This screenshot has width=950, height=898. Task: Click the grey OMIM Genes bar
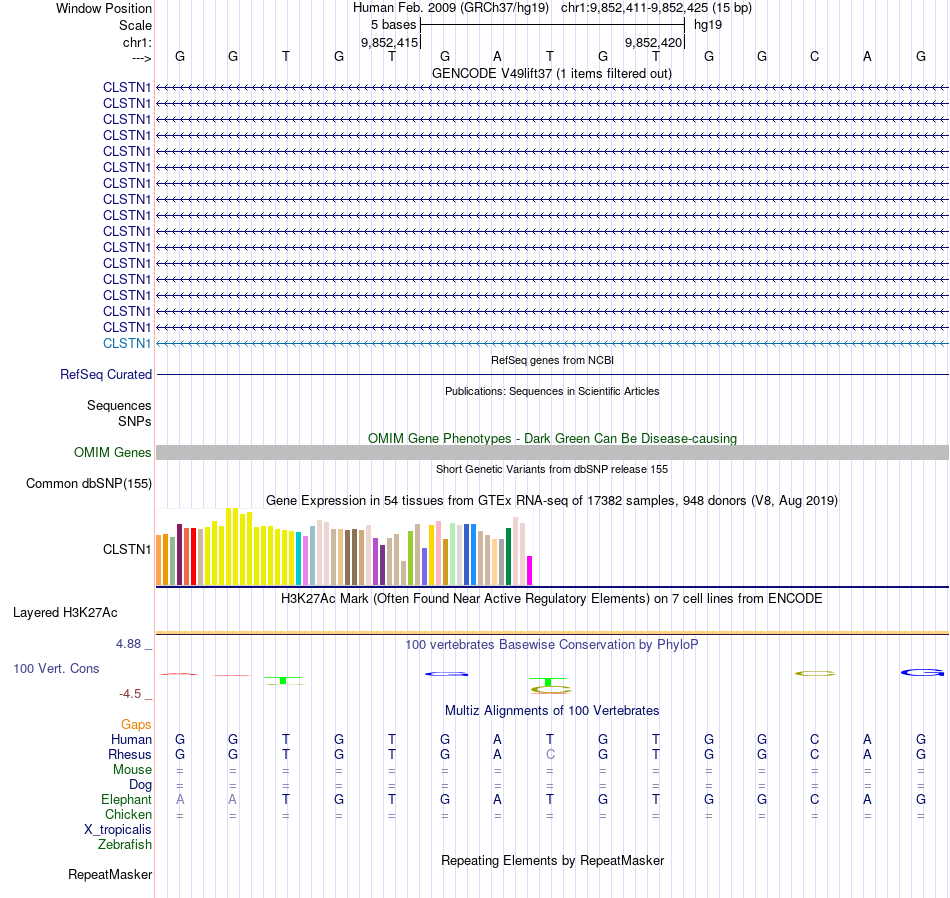click(552, 453)
